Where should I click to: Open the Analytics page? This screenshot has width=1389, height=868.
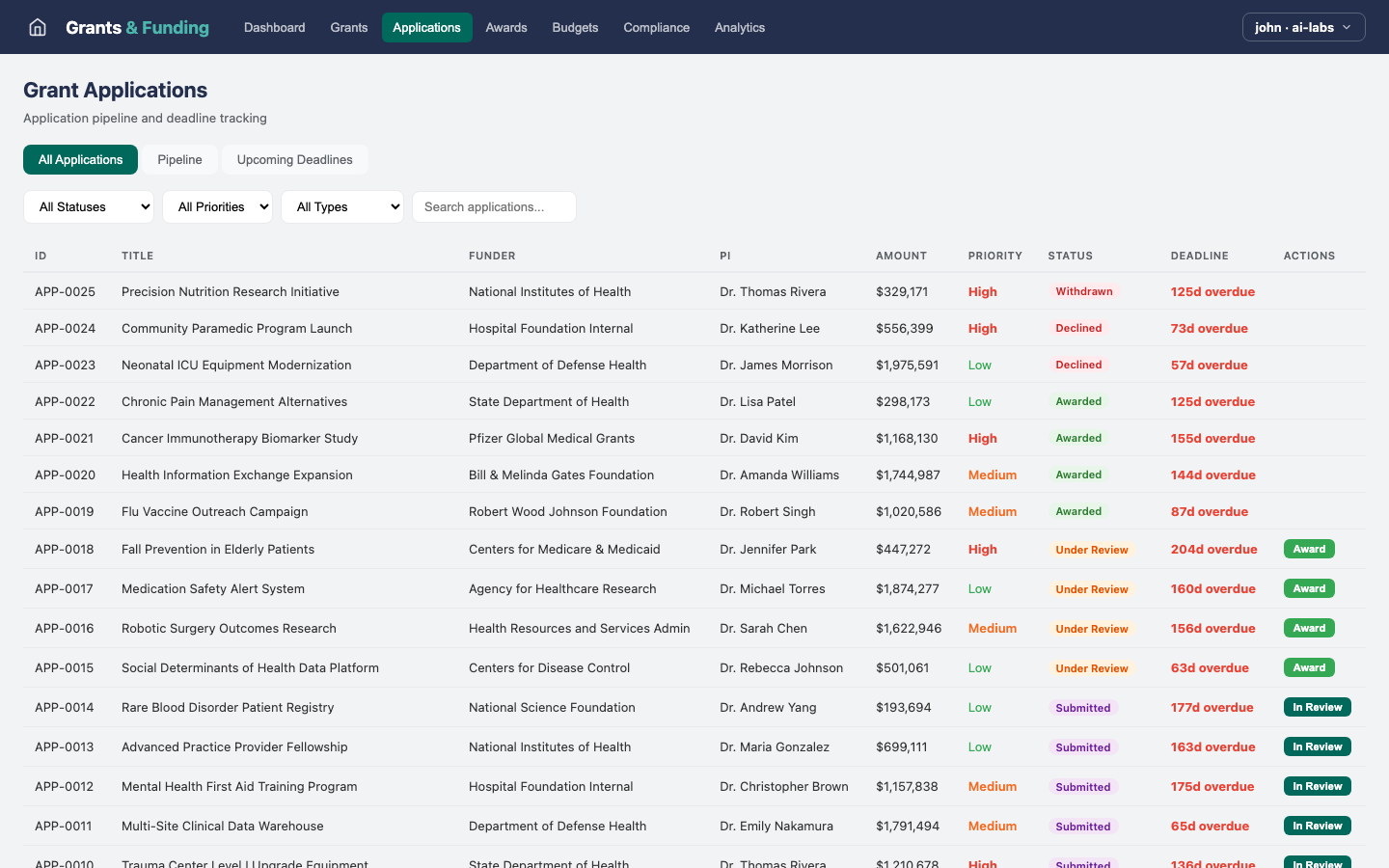(x=739, y=27)
